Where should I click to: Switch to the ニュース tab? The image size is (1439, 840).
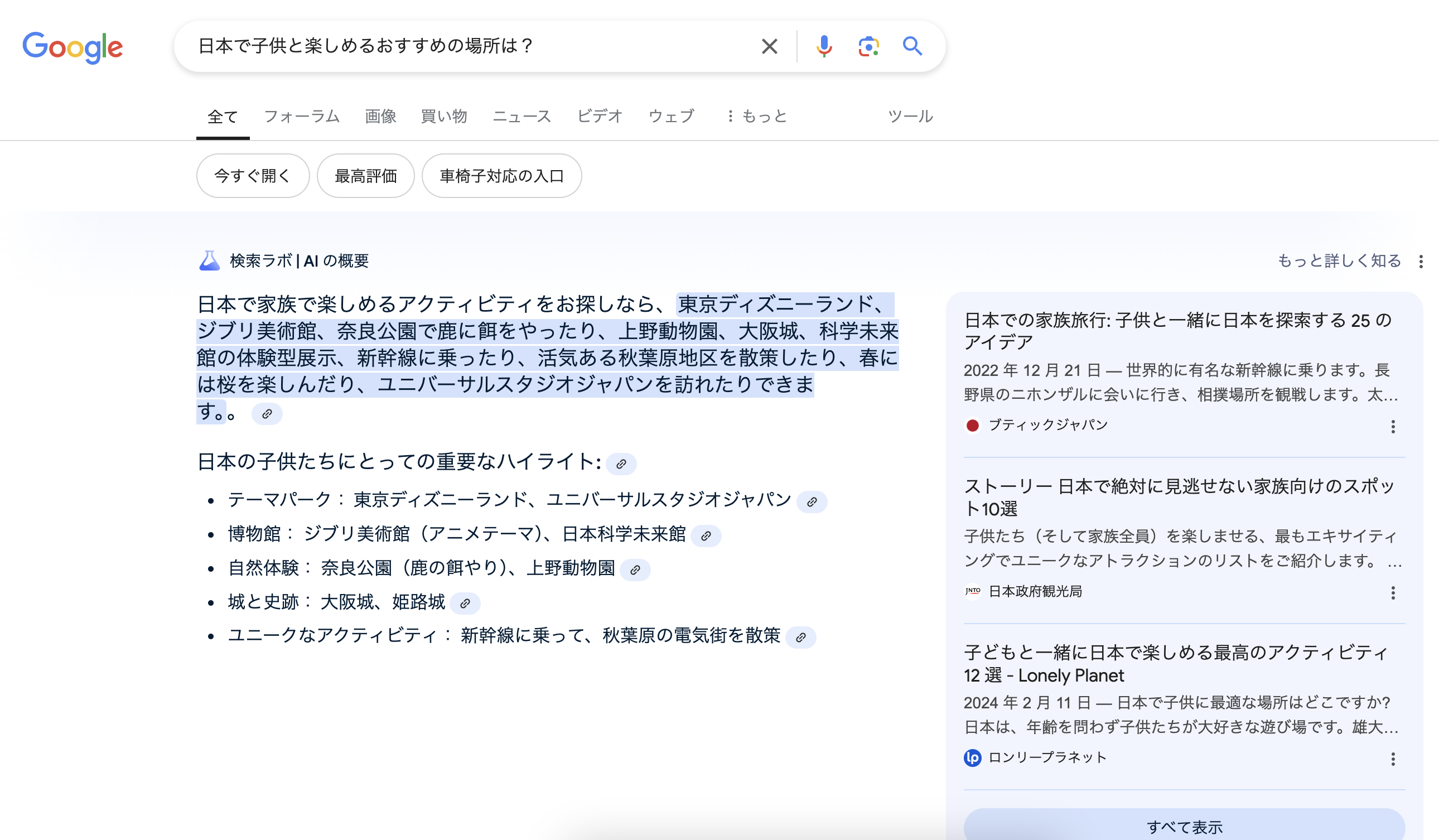[521, 116]
